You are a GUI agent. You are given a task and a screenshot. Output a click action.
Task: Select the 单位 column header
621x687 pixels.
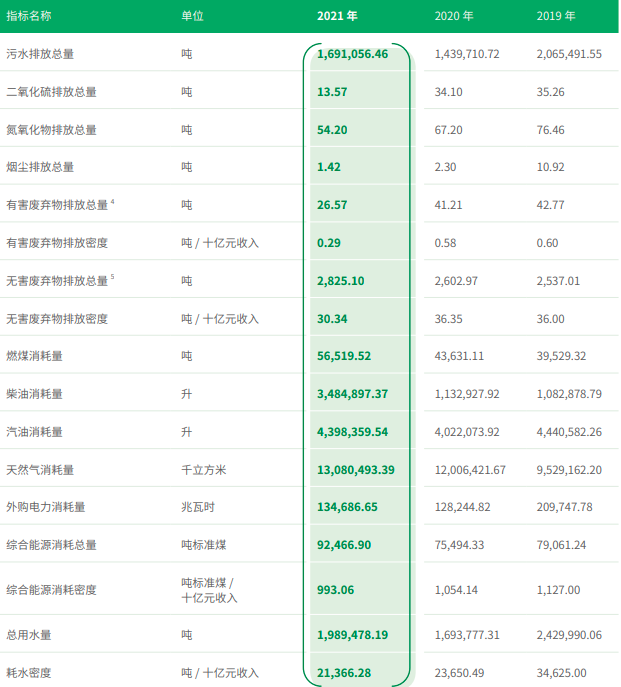pos(192,16)
